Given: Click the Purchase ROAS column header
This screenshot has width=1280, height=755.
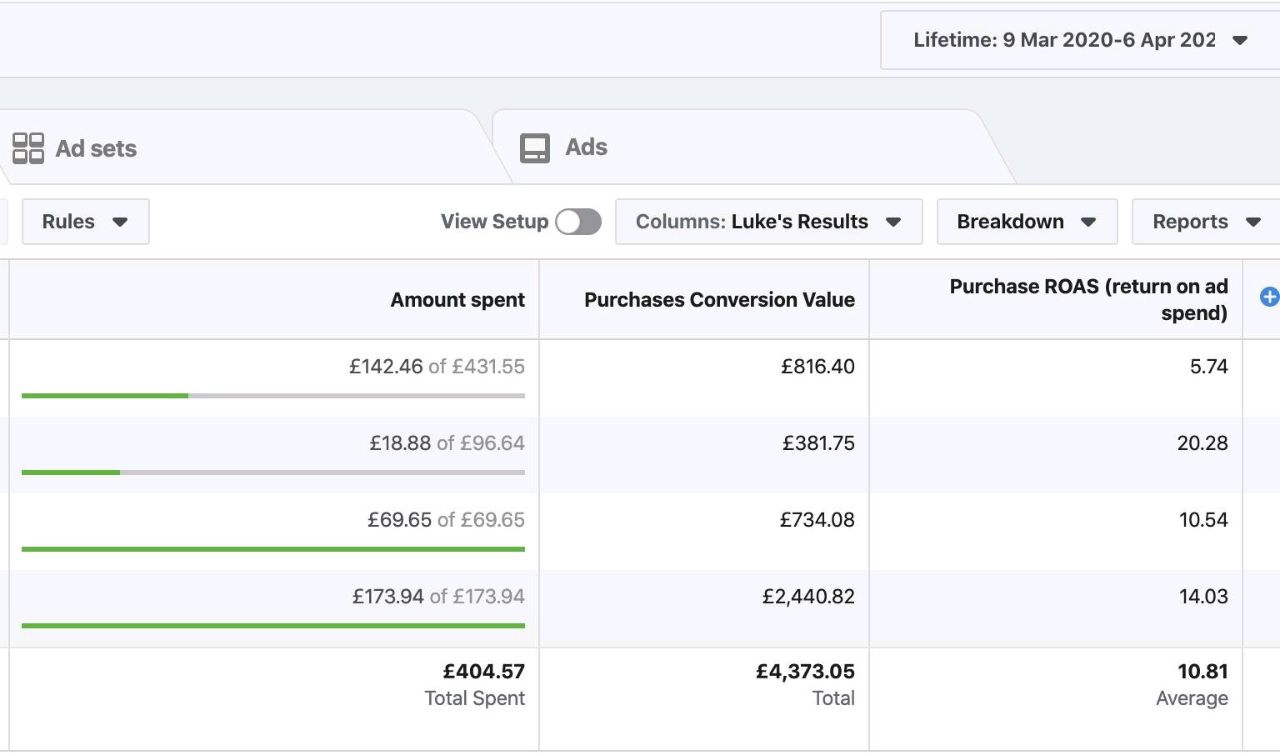Looking at the screenshot, I should 1088,299.
